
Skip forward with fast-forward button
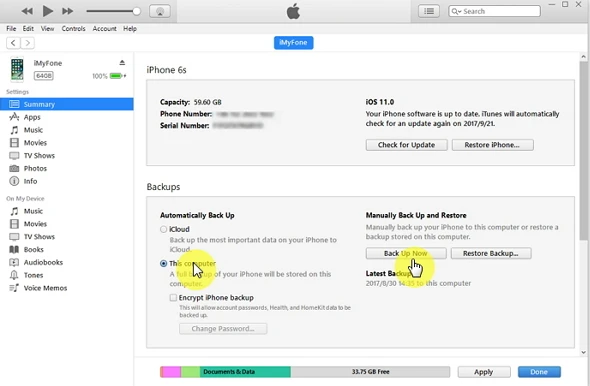pos(68,11)
